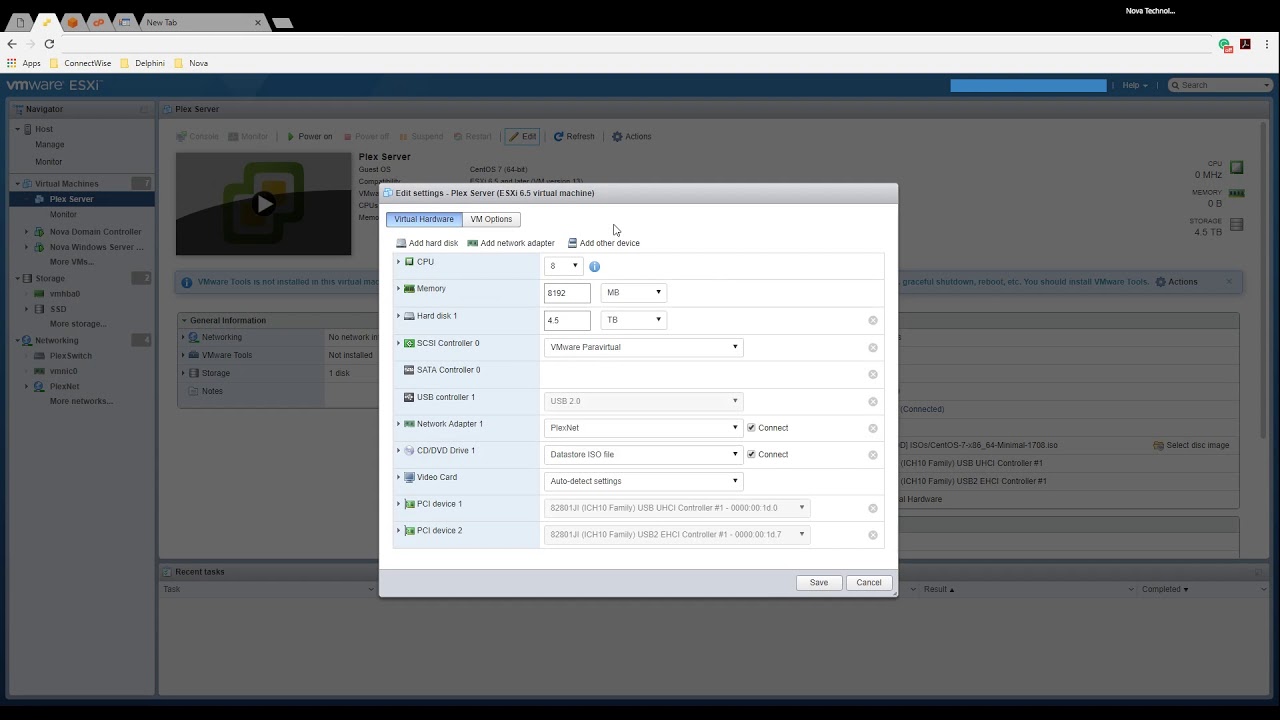
Task: Click the VMware Tools banner Actions link
Action: pyautogui.click(x=1176, y=282)
